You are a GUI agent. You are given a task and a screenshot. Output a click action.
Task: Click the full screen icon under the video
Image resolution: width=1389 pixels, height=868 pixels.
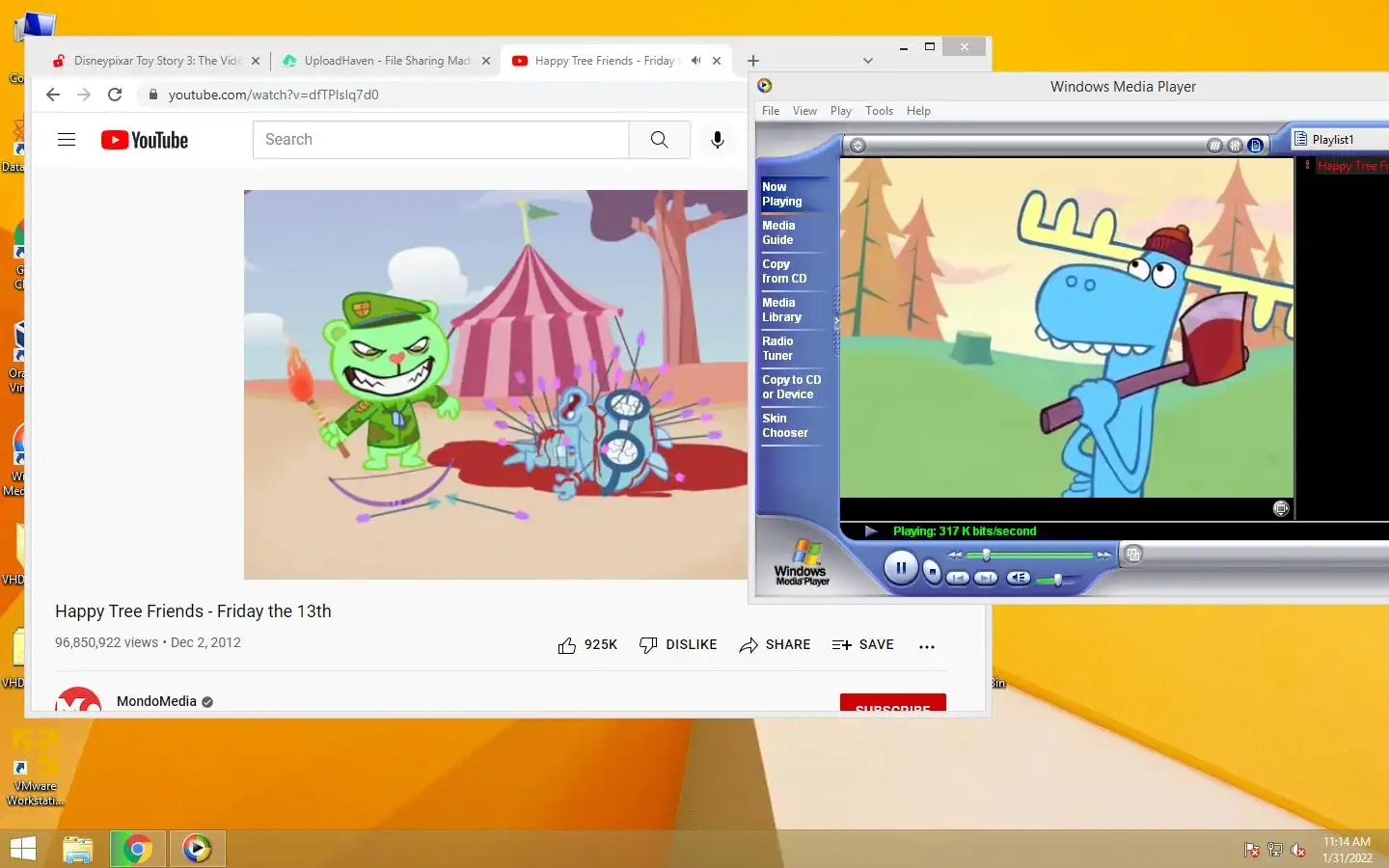click(1281, 508)
